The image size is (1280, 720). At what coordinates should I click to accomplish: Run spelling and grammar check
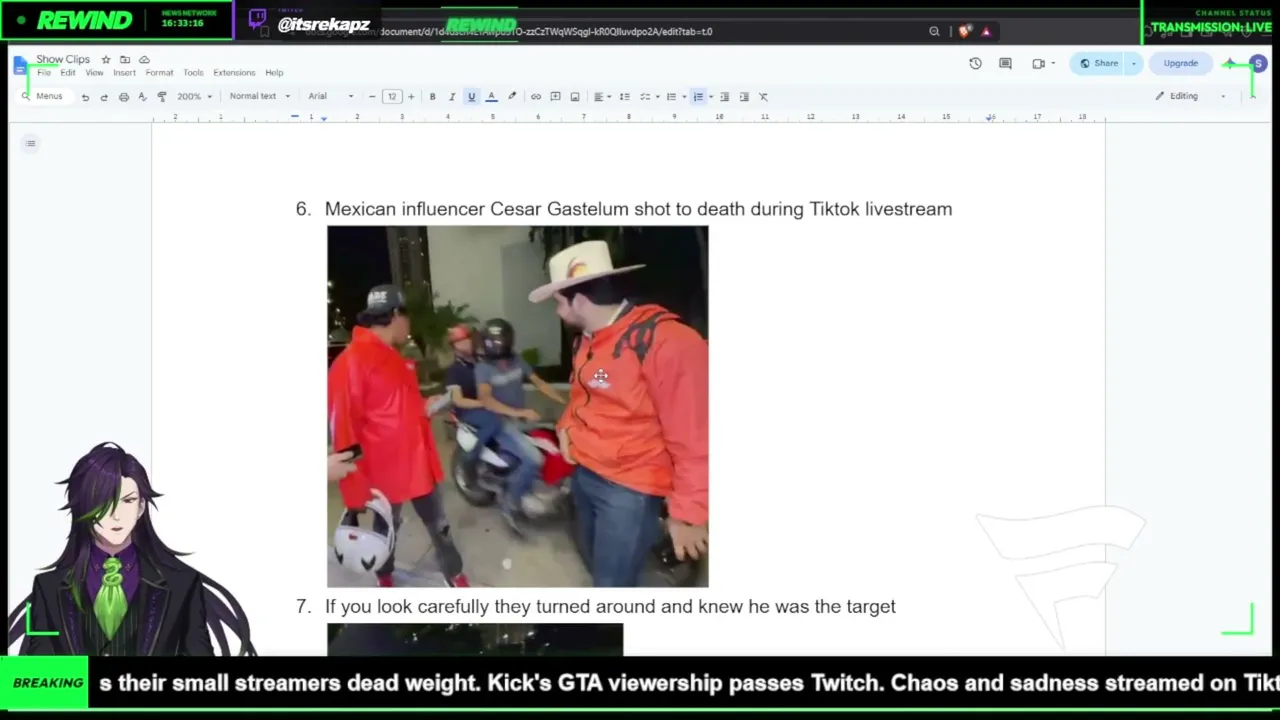coord(142,97)
